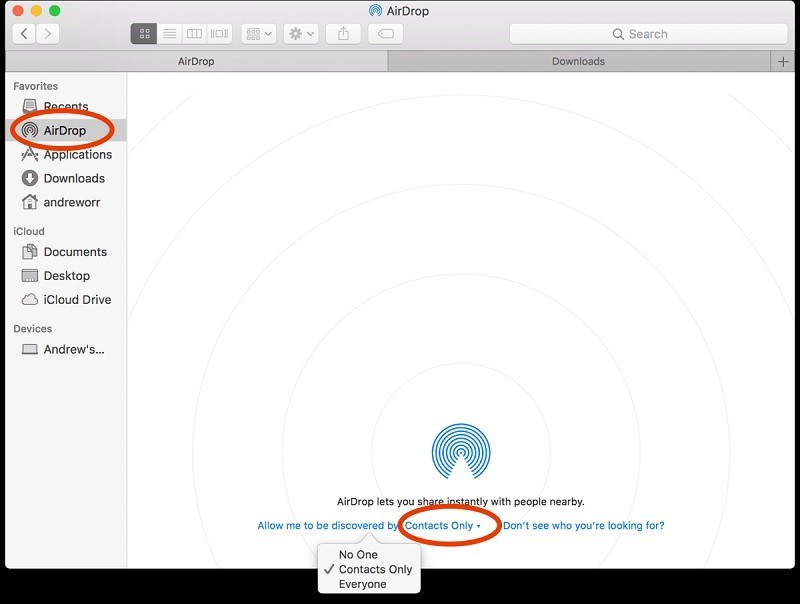Screen dimensions: 800x604
Task: Open a new Finder tab
Action: (784, 61)
